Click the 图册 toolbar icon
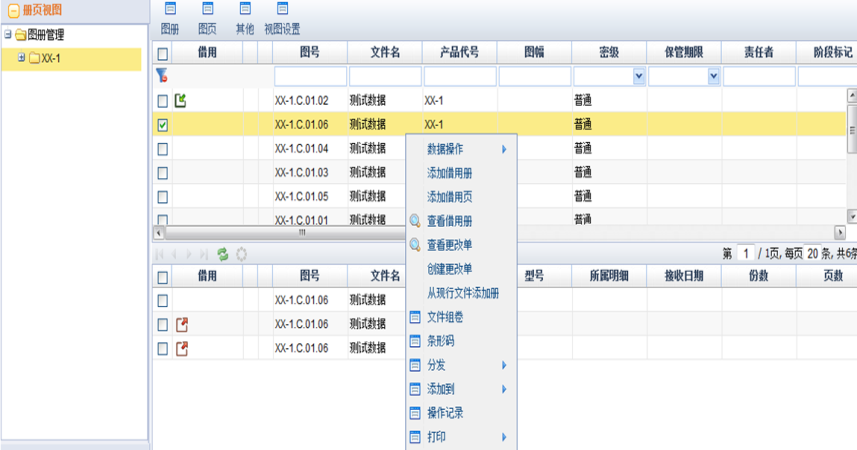 169,10
